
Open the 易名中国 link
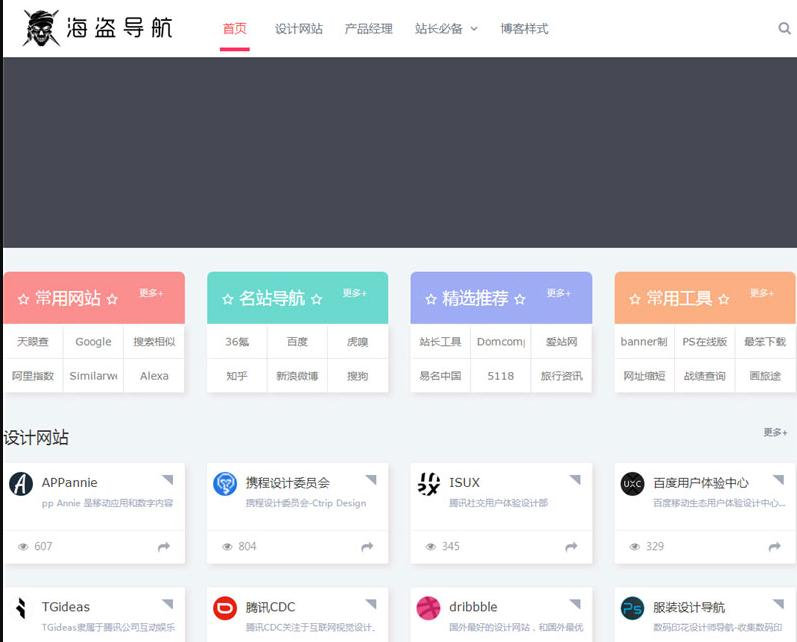[440, 376]
